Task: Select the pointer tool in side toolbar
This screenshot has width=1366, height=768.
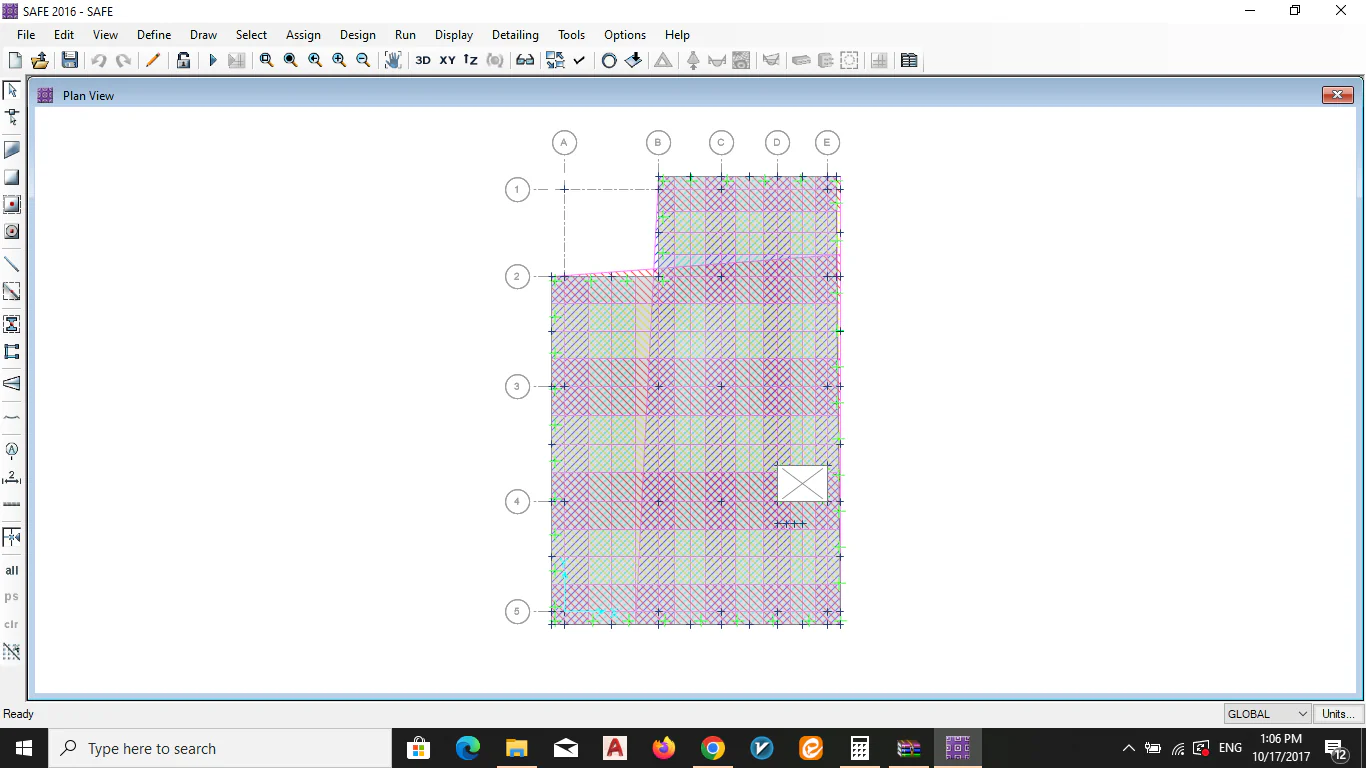Action: pos(12,90)
